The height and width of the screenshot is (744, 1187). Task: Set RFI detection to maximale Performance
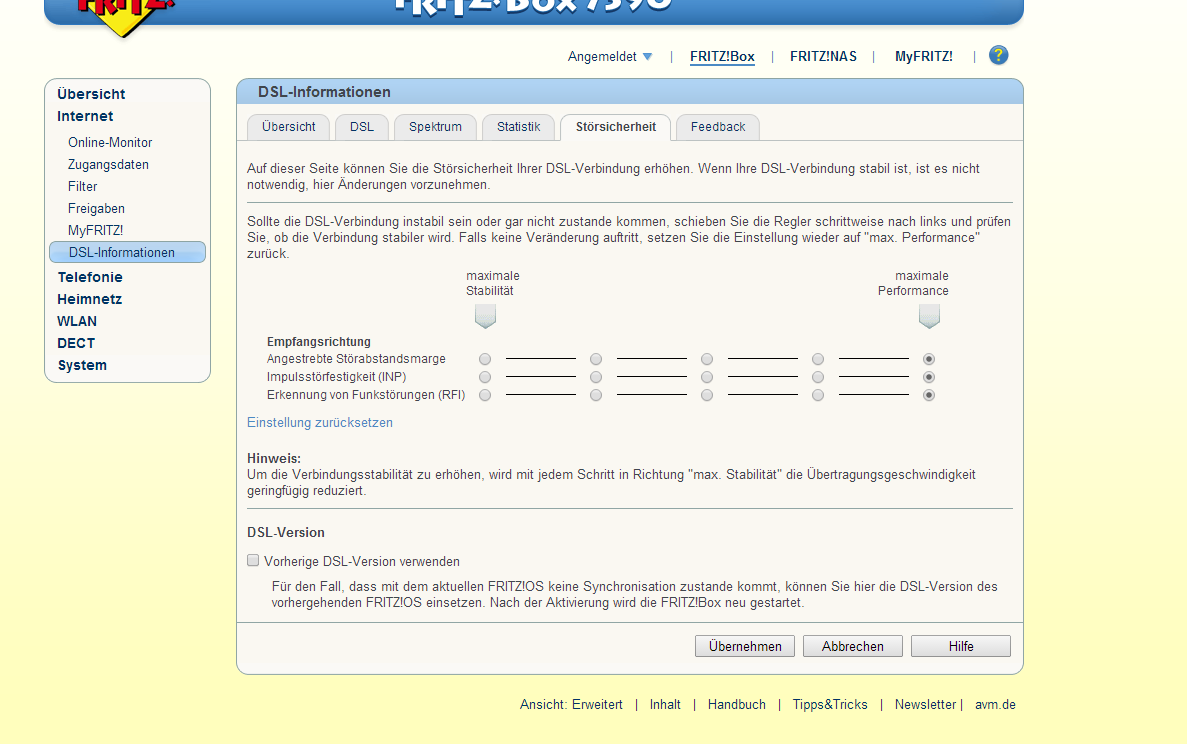tap(929, 395)
